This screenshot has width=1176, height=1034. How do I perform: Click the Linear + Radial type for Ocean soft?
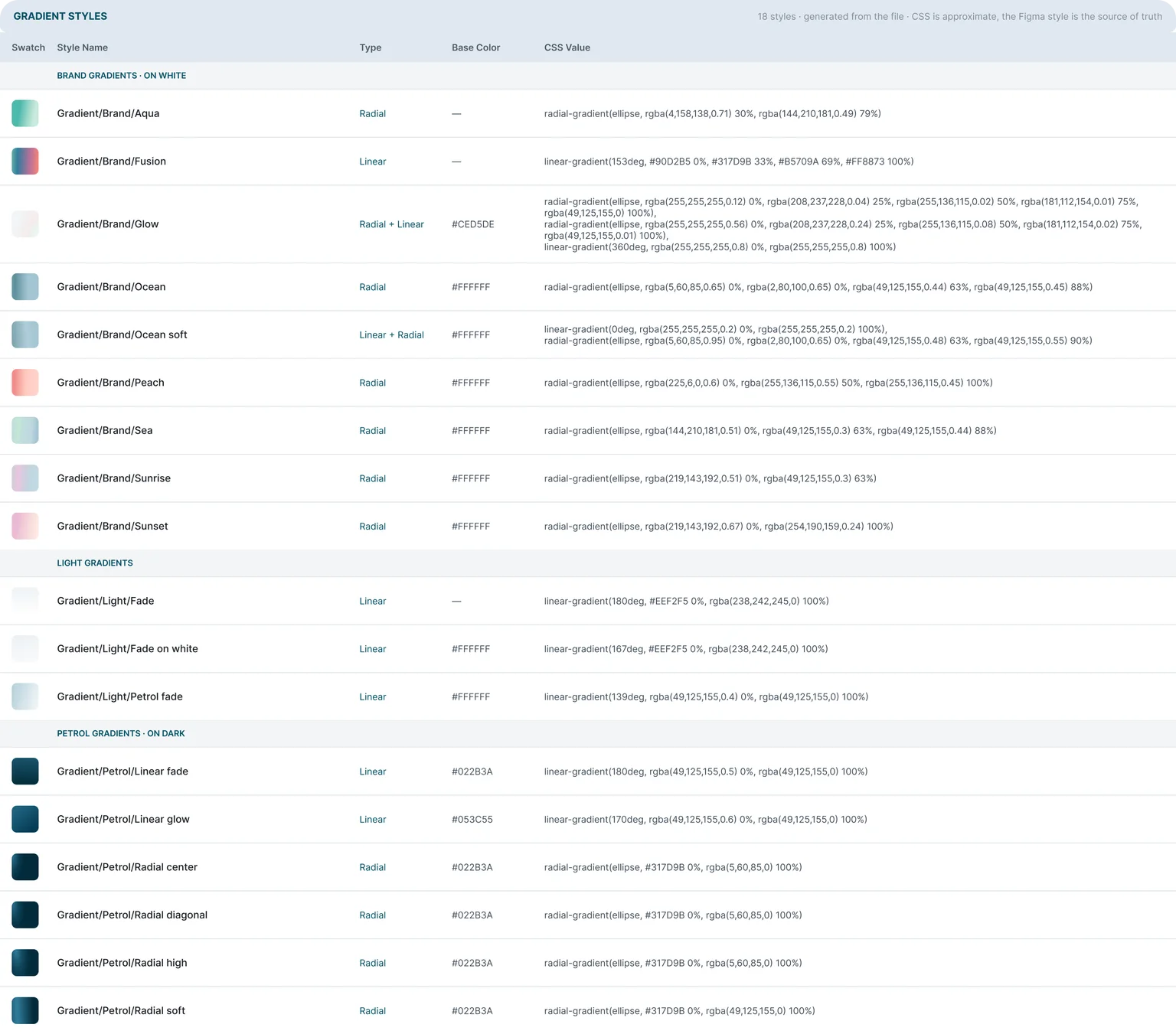(392, 335)
